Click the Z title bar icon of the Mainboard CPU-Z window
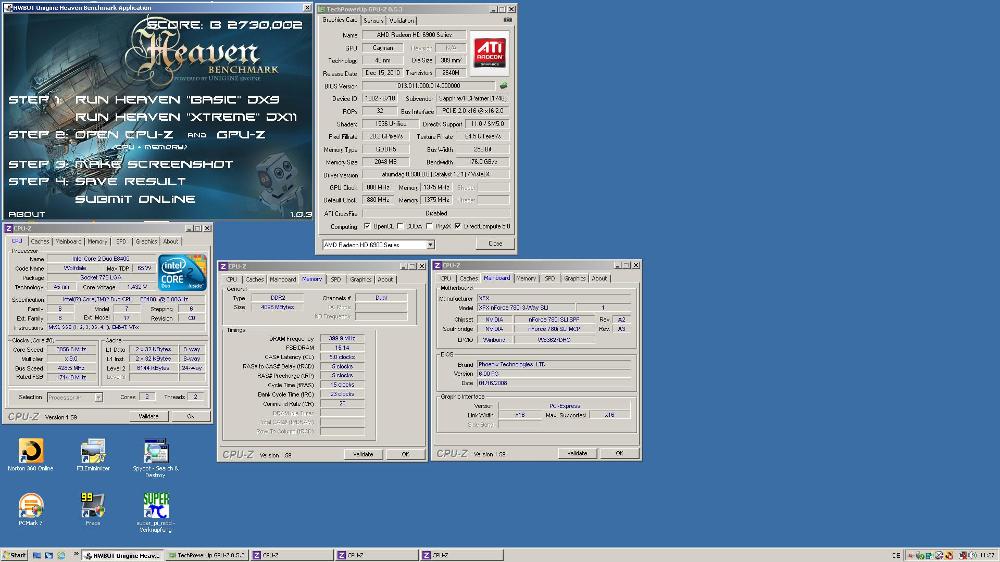 point(438,265)
